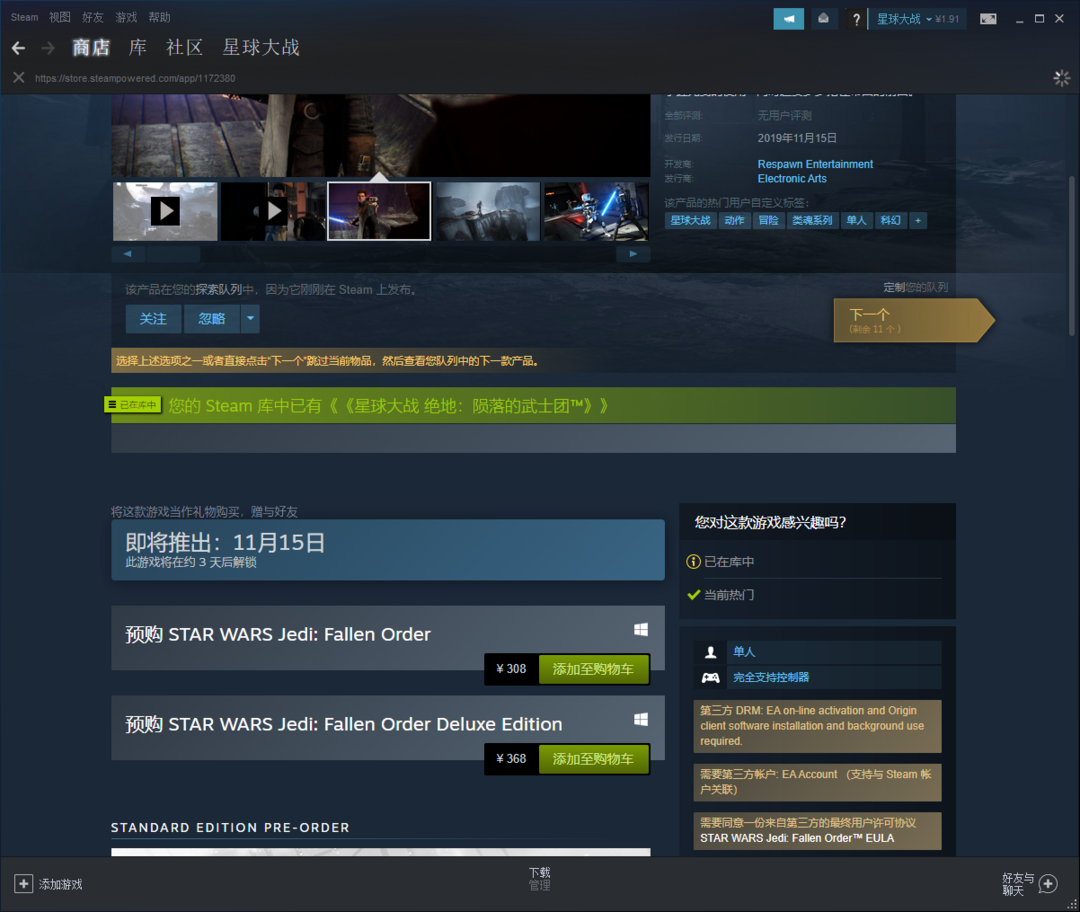Select the 动作 tag
Screen dimensions: 1080x912
[x=734, y=220]
